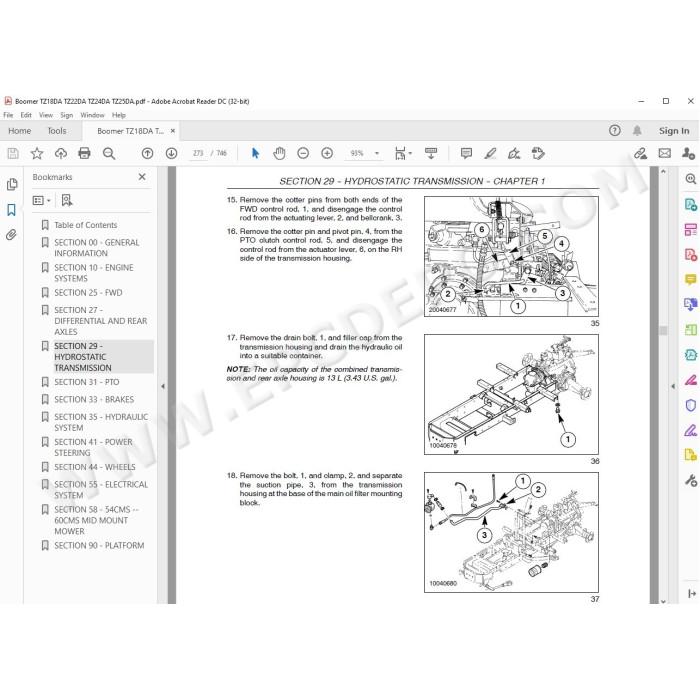Click the Zoom Out minus icon
The height and width of the screenshot is (700, 700).
(x=303, y=154)
